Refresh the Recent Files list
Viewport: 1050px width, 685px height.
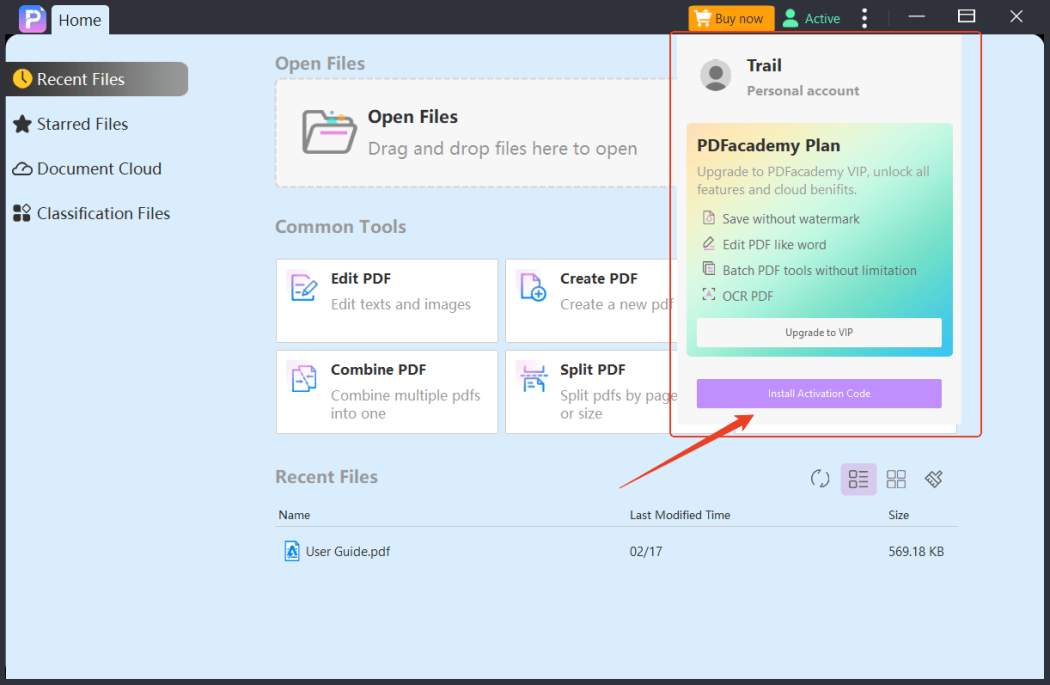[x=820, y=479]
